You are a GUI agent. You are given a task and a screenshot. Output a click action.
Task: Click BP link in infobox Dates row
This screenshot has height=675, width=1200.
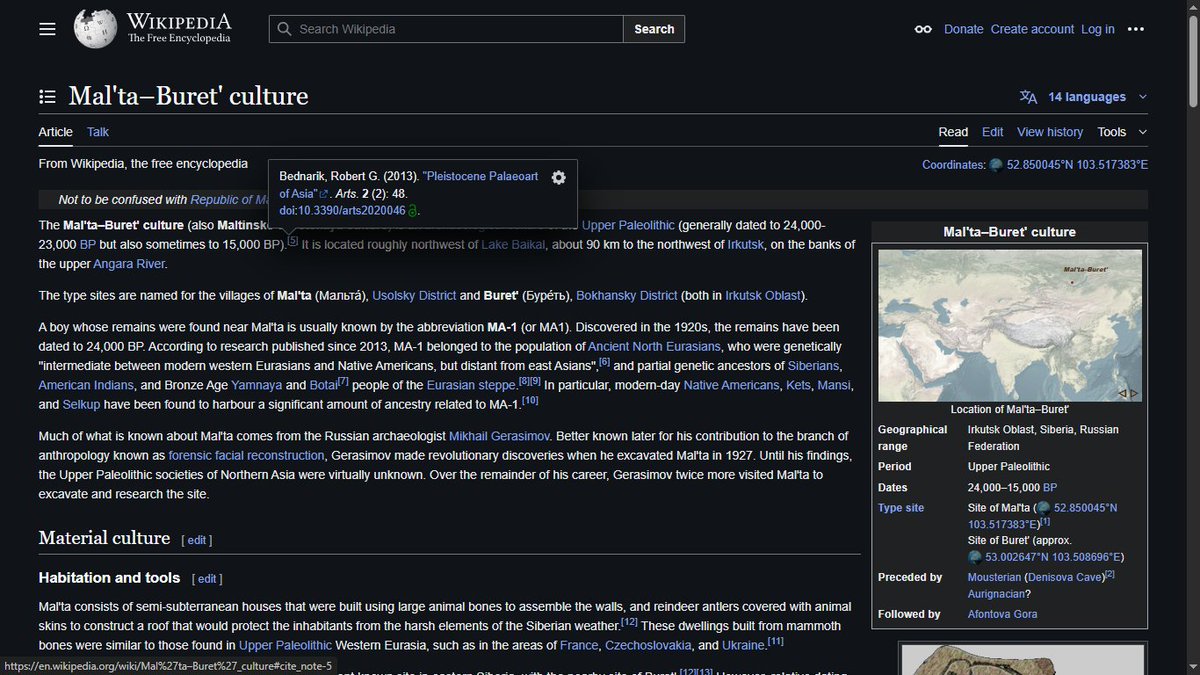[1050, 488]
